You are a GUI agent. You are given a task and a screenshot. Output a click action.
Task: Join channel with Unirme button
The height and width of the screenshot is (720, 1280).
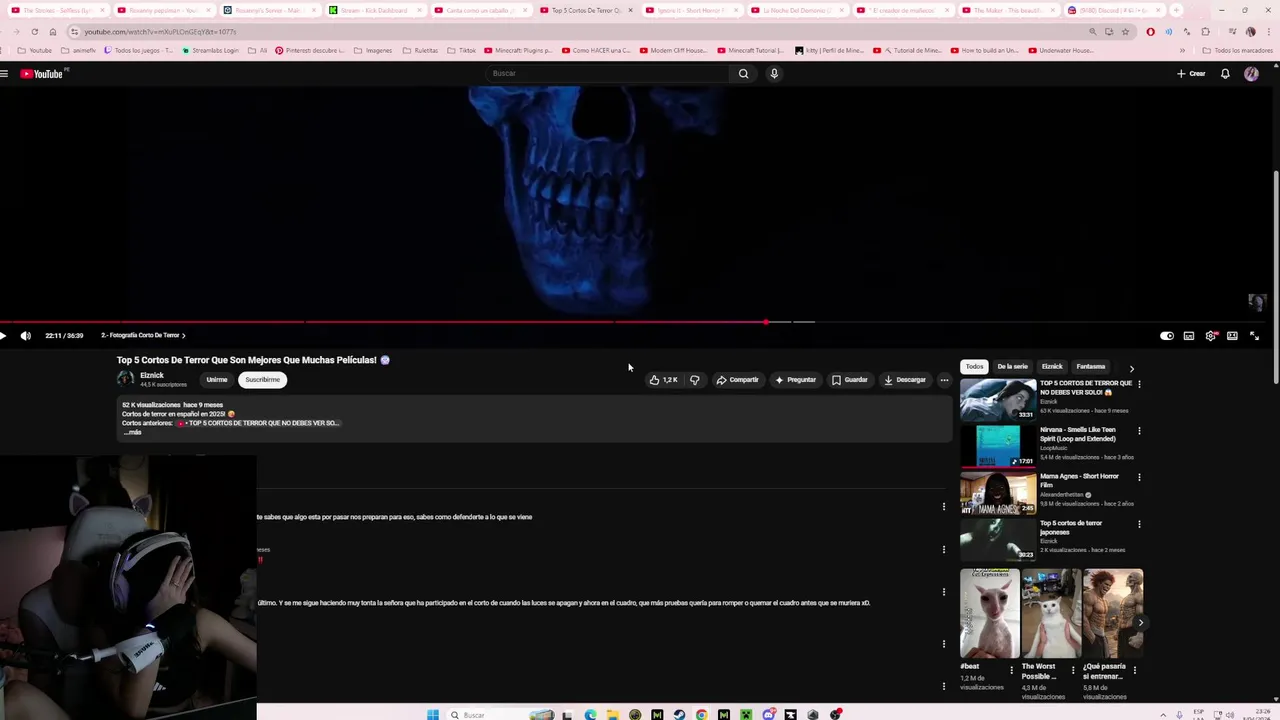217,380
